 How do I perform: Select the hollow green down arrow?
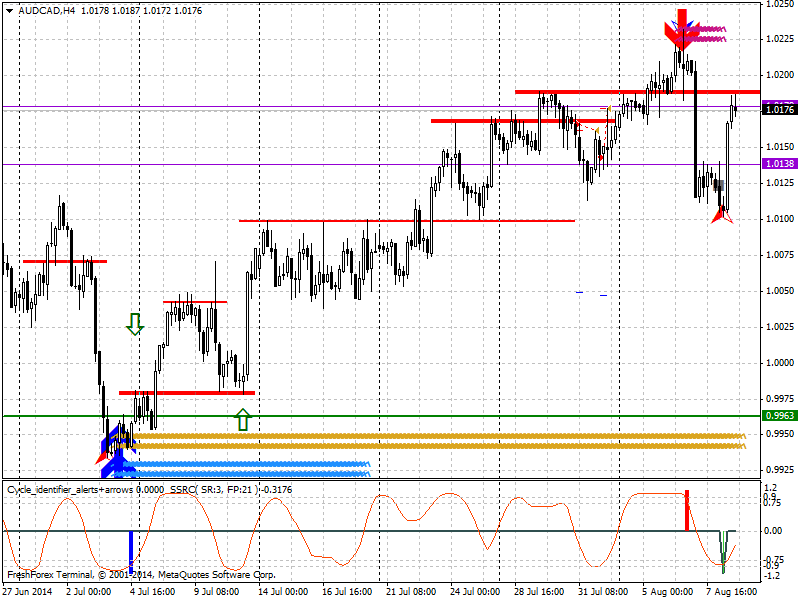(x=135, y=324)
